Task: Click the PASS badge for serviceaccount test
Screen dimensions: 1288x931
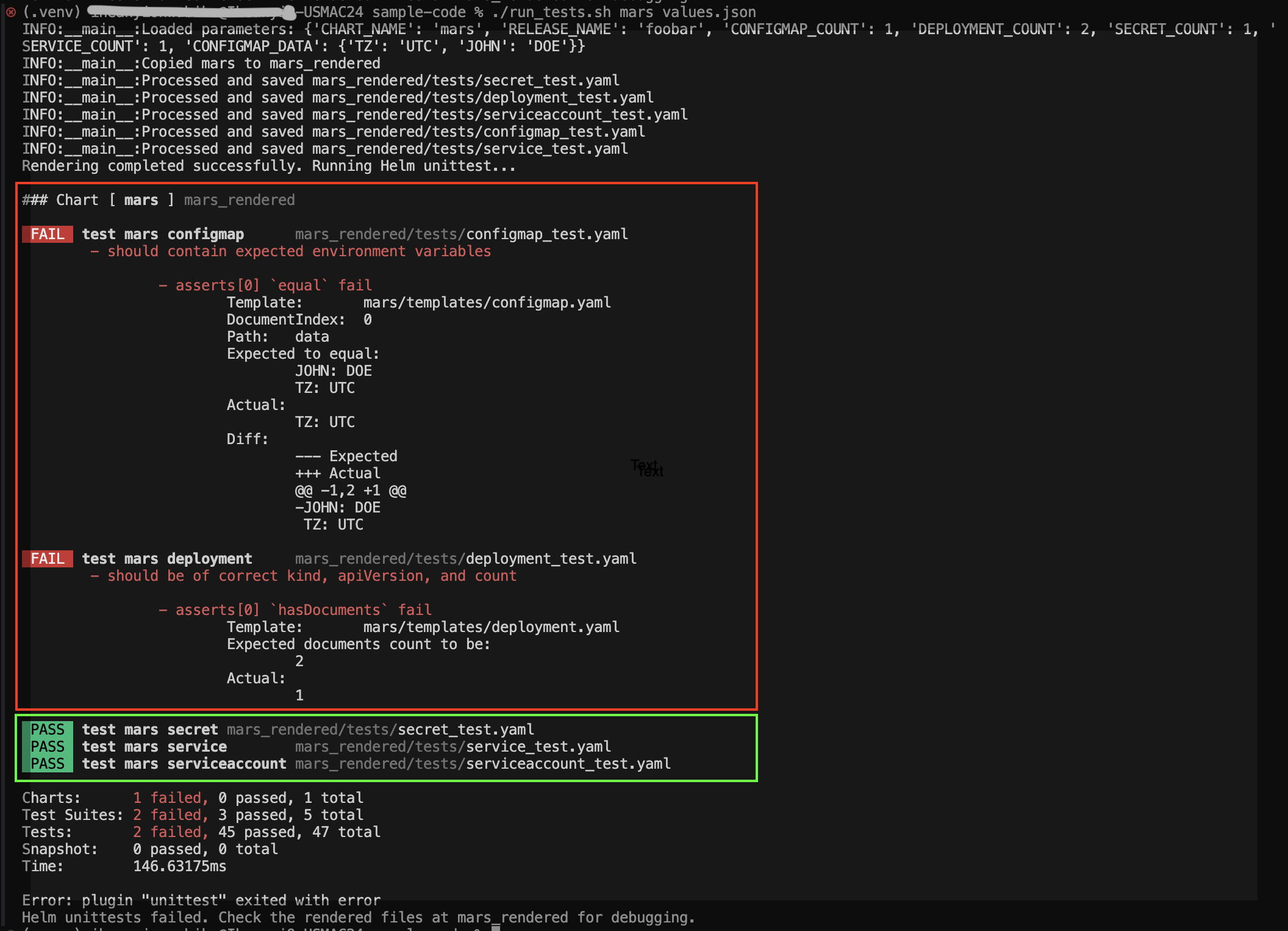Action: (x=47, y=764)
